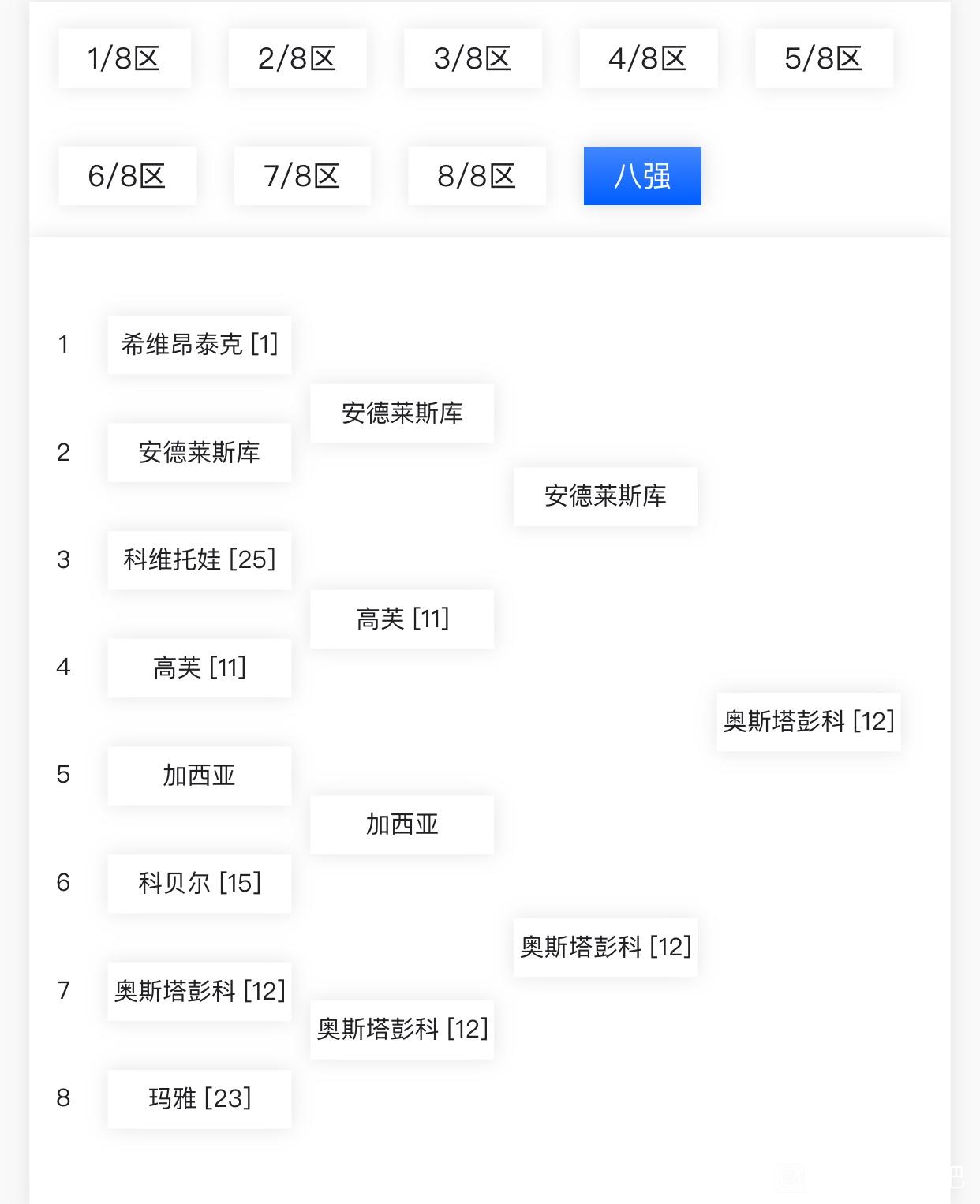Select 加西亚 in the first-round column
The width and height of the screenshot is (980, 1204).
200,776
